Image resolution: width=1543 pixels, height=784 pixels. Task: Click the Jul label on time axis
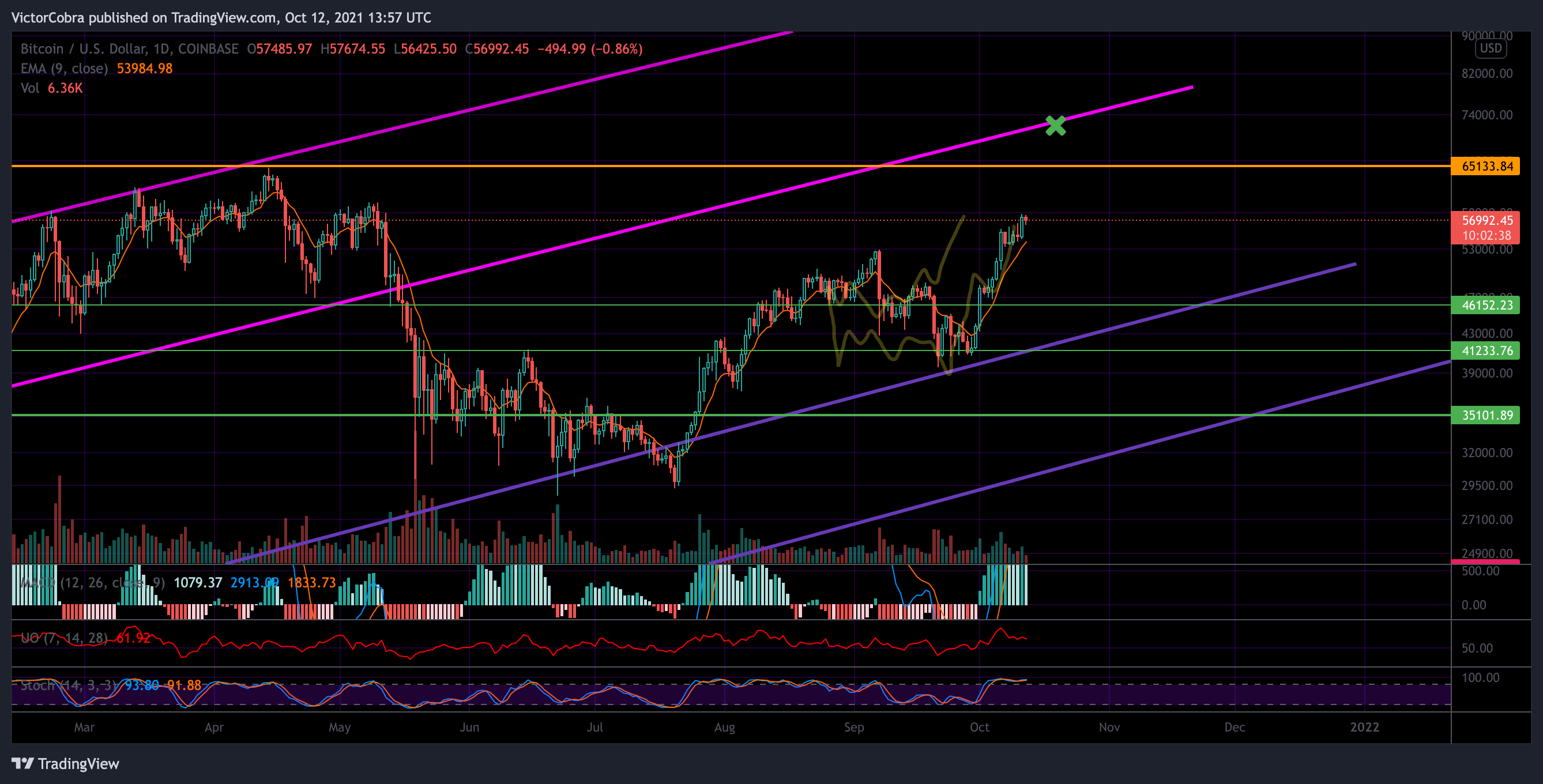tap(595, 727)
